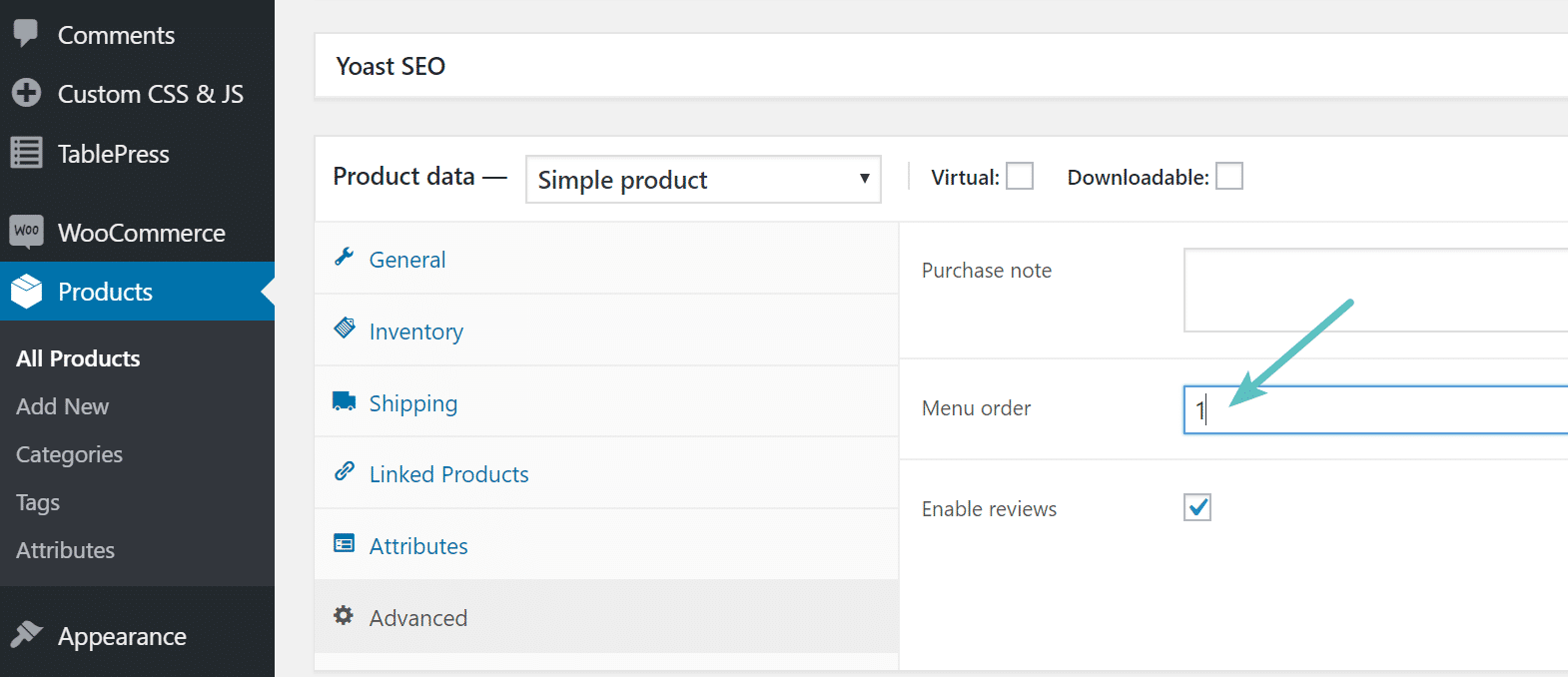Screen dimensions: 1568x677
Task: Click the TablePress table icon
Action: [x=26, y=153]
